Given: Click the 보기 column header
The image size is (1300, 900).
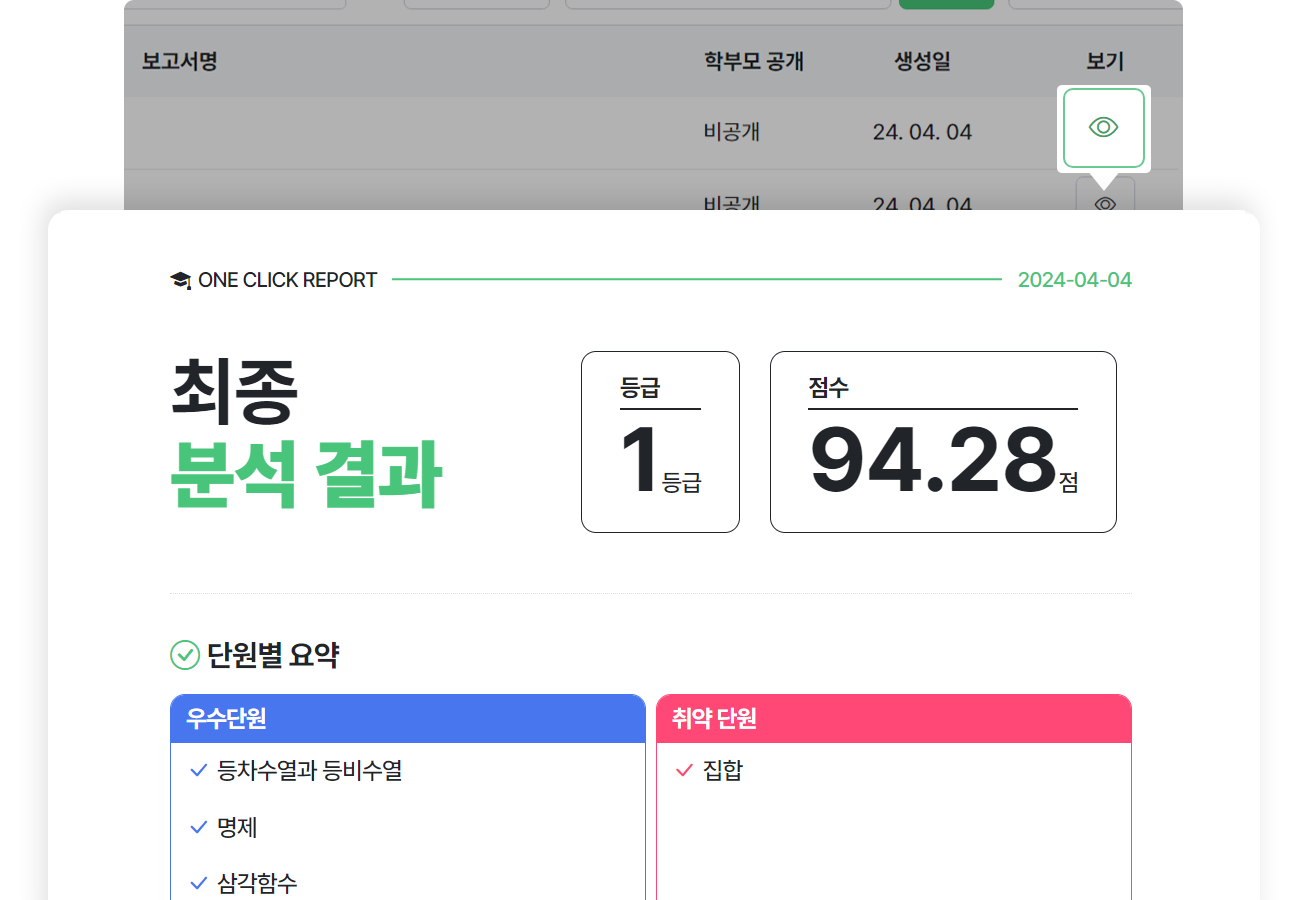Looking at the screenshot, I should 1105,62.
